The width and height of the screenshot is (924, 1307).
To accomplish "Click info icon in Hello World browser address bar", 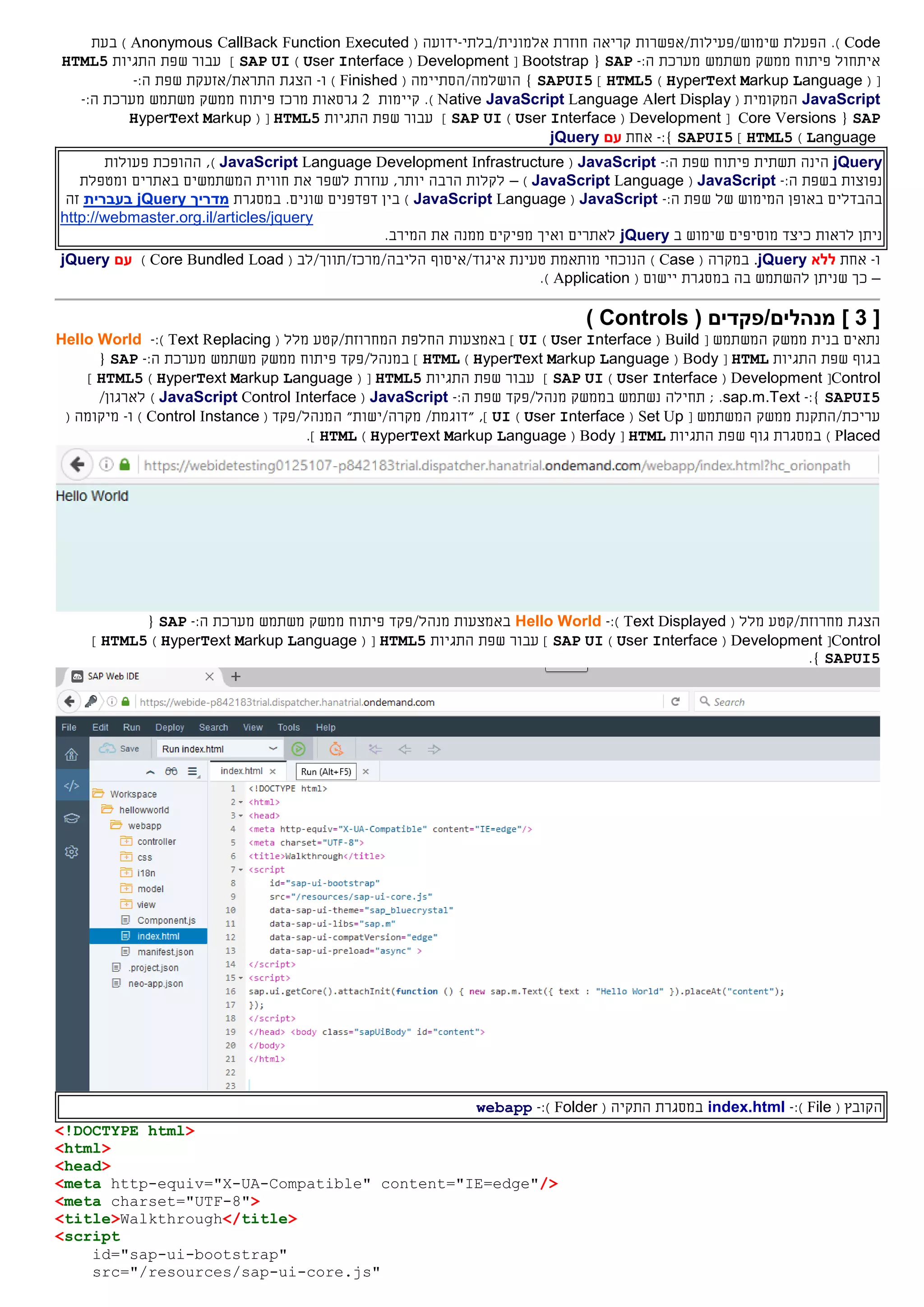I will 106,464.
